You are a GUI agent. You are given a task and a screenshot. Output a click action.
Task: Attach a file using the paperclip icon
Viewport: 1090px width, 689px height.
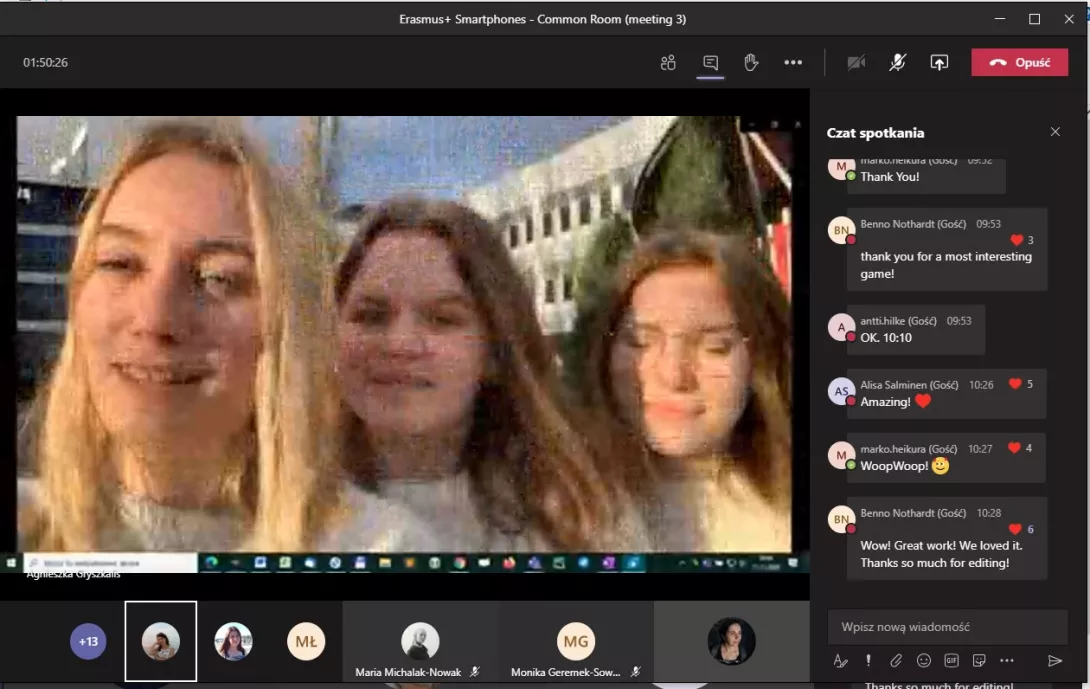coord(896,661)
